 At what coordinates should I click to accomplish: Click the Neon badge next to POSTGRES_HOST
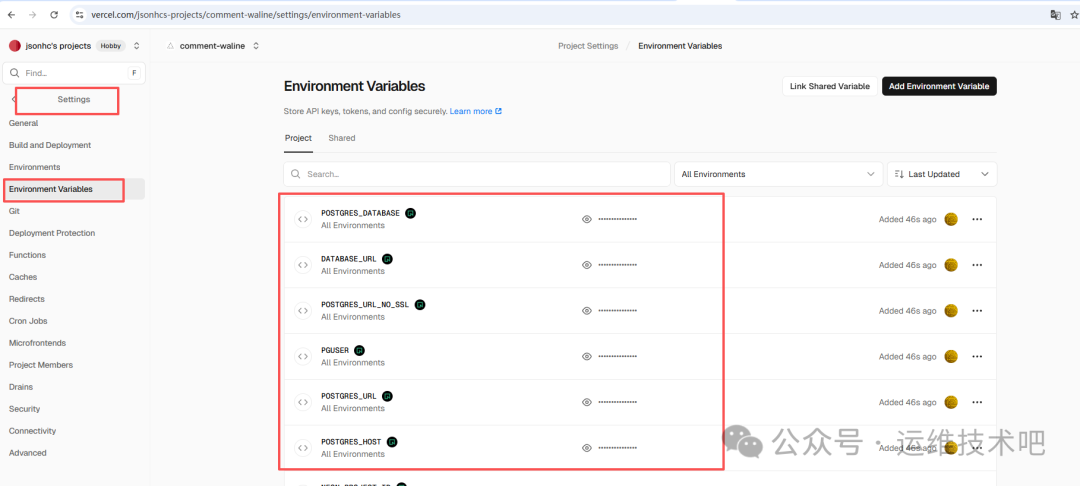(393, 441)
